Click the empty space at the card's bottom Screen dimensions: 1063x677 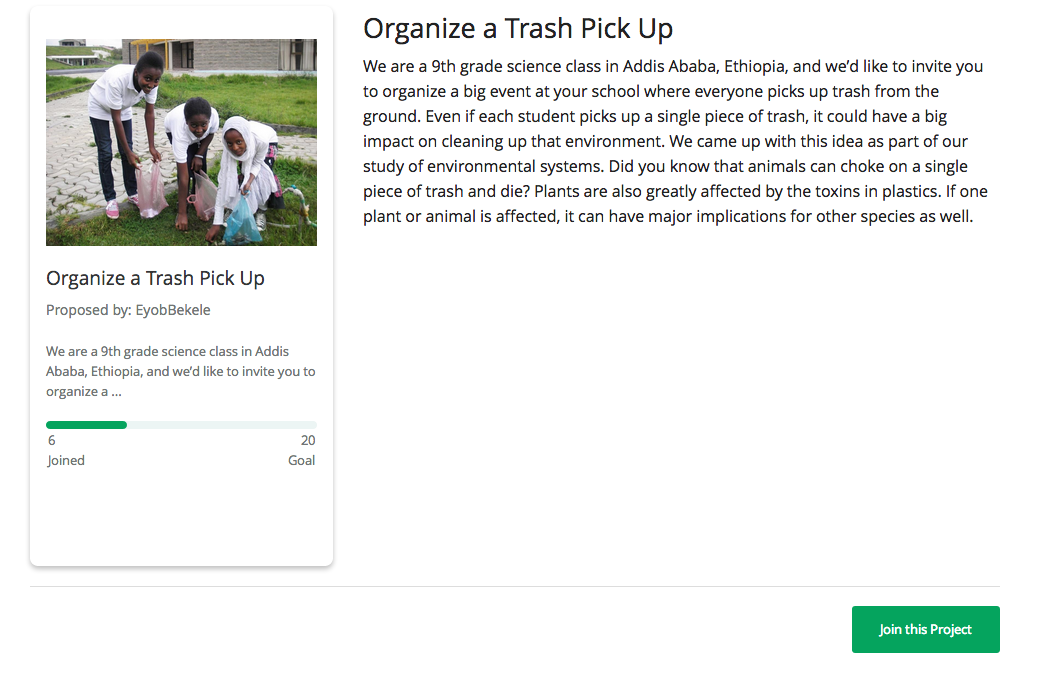coord(181,520)
